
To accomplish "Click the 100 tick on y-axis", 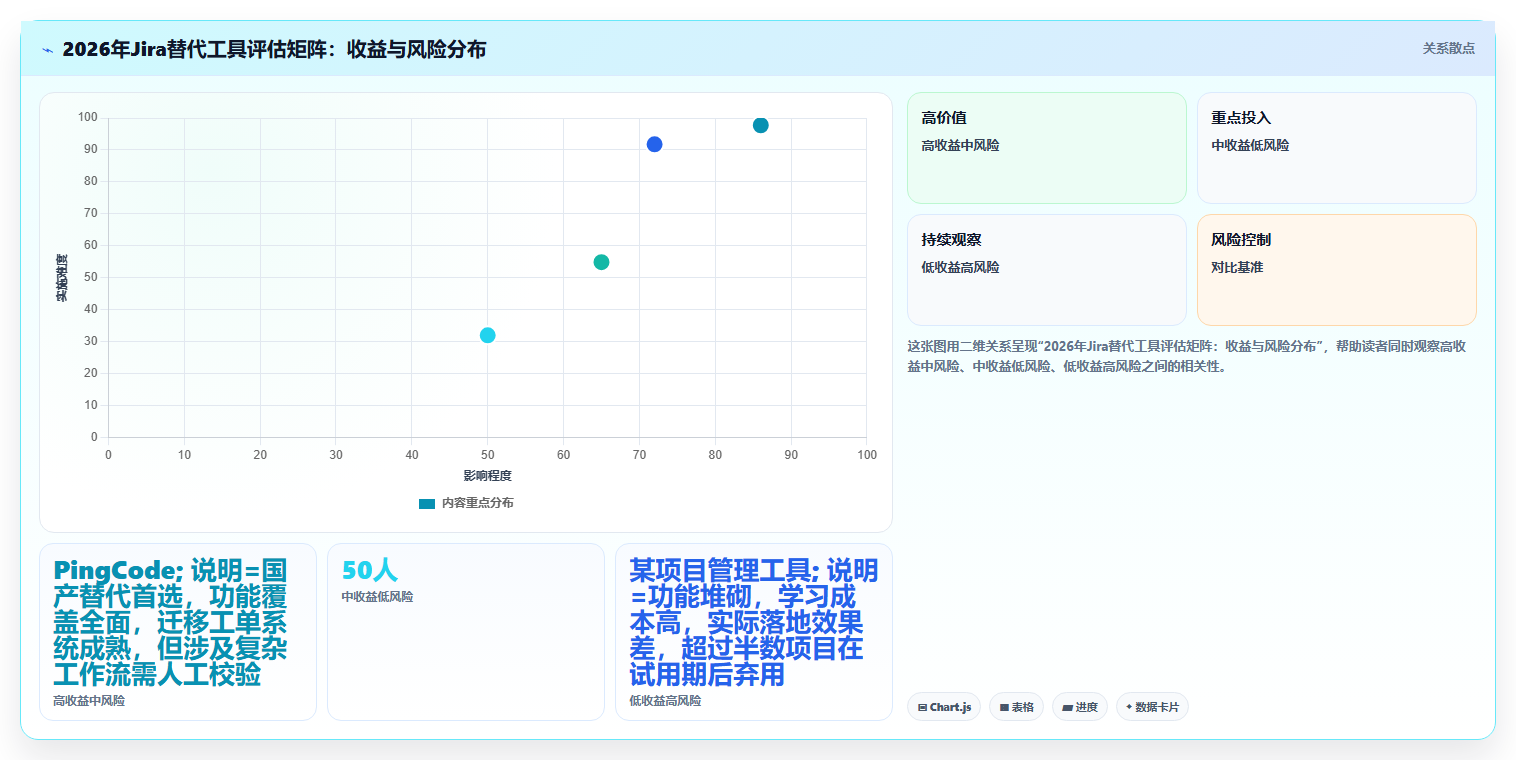I will (88, 118).
